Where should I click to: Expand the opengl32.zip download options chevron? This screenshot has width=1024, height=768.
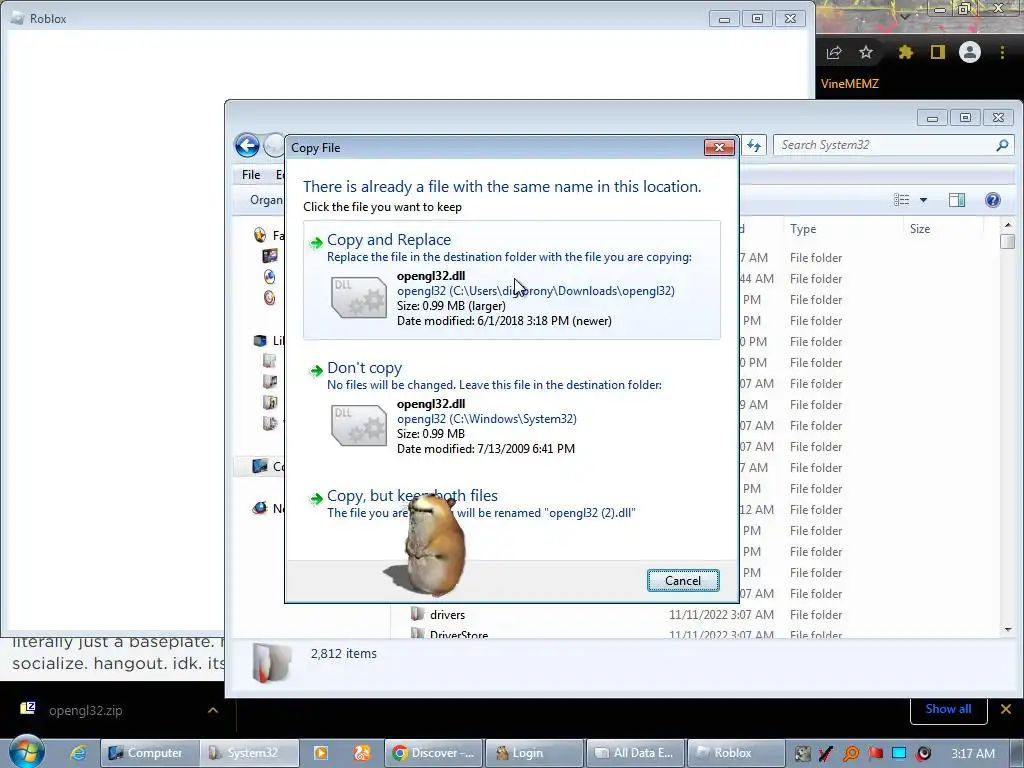point(213,710)
